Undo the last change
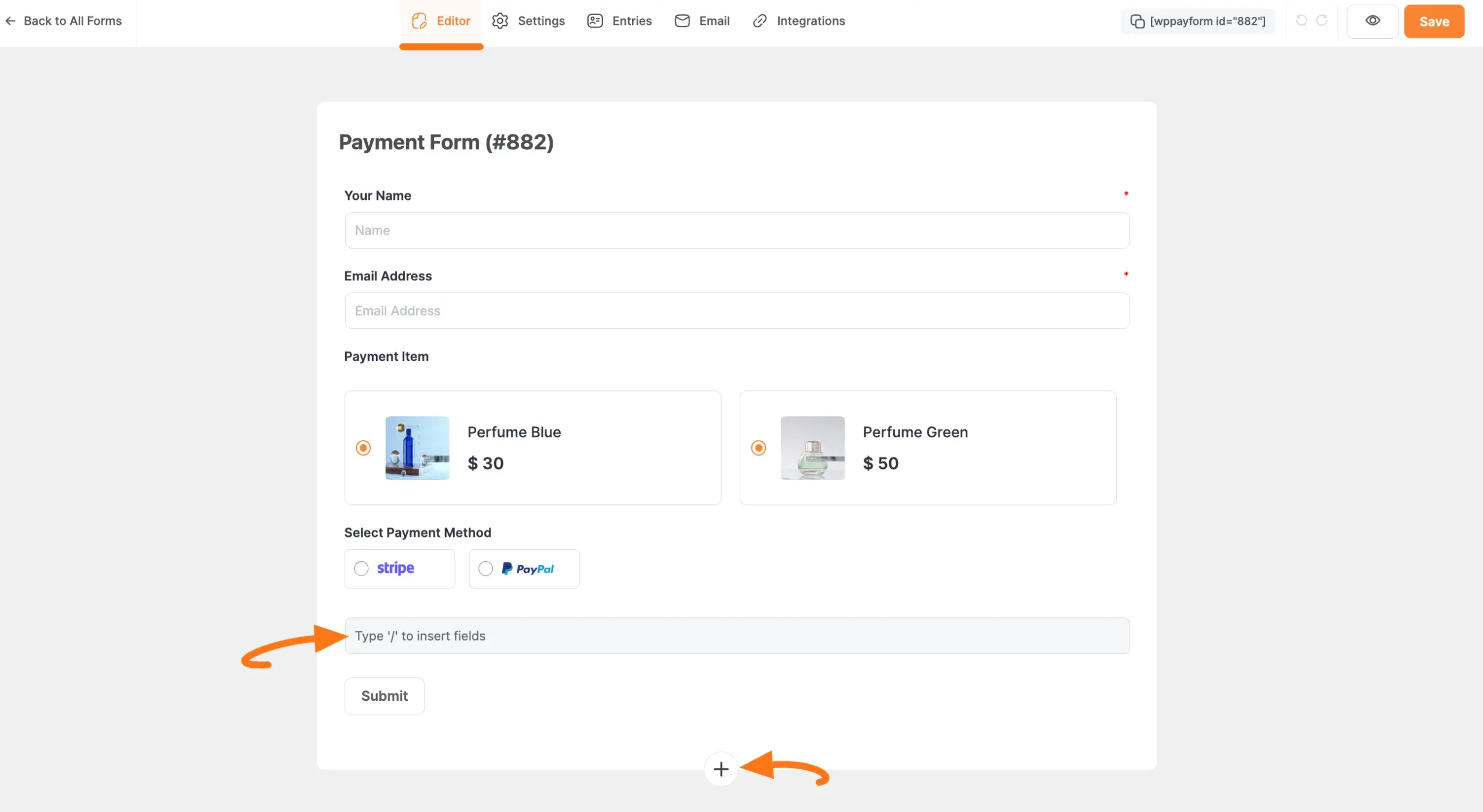Screen dimensions: 1483x812 click(x=1301, y=21)
